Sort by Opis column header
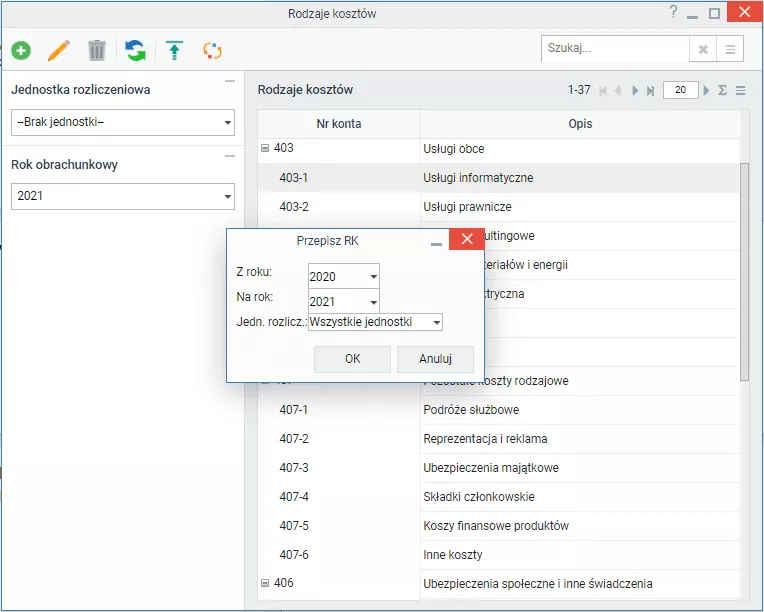Viewport: 764px width, 612px height. click(580, 124)
